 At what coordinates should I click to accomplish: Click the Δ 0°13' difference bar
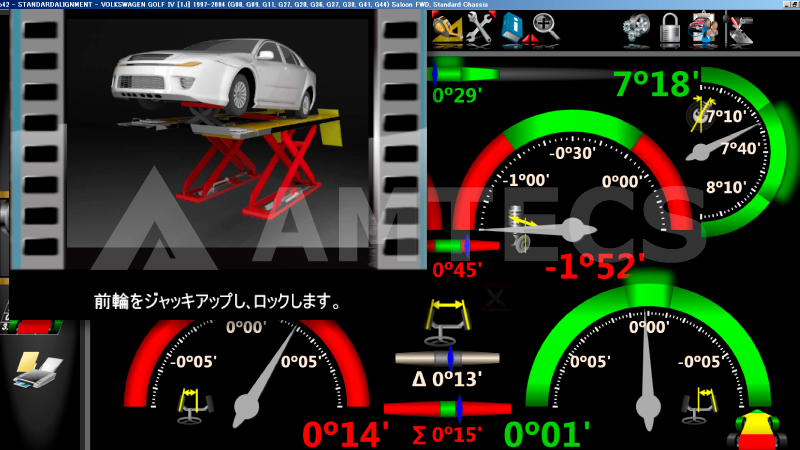pos(447,358)
